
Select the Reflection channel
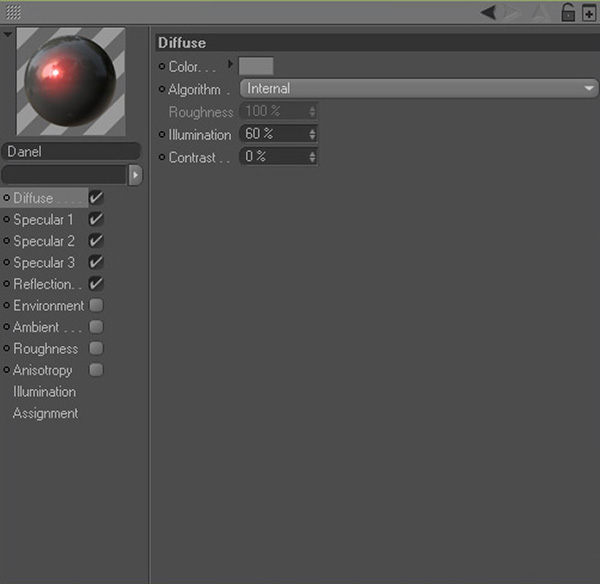coord(47,284)
